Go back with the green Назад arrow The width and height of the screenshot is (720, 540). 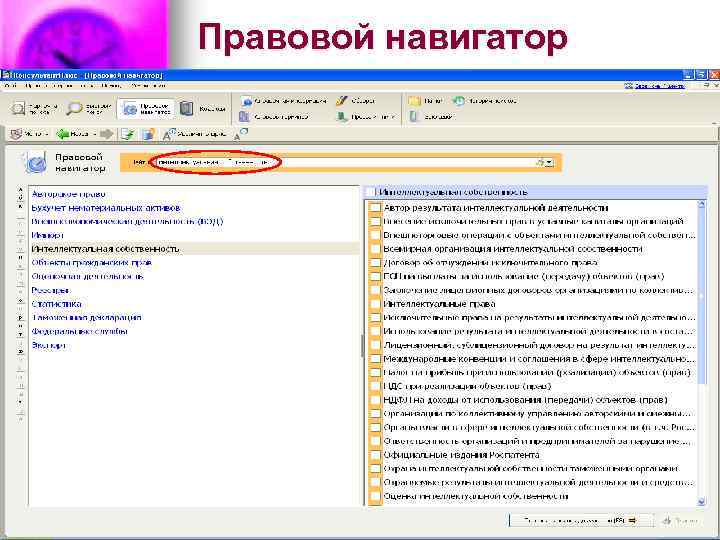coord(62,134)
